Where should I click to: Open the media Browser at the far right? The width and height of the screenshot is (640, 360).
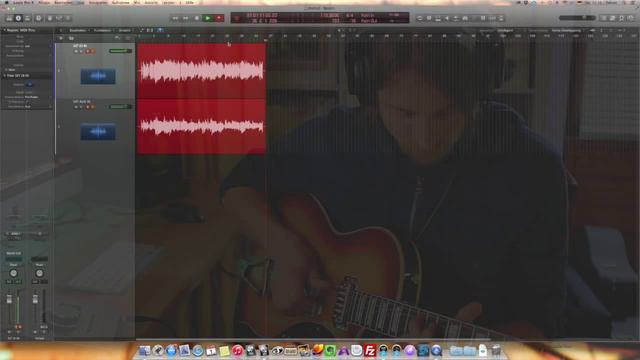[631, 18]
